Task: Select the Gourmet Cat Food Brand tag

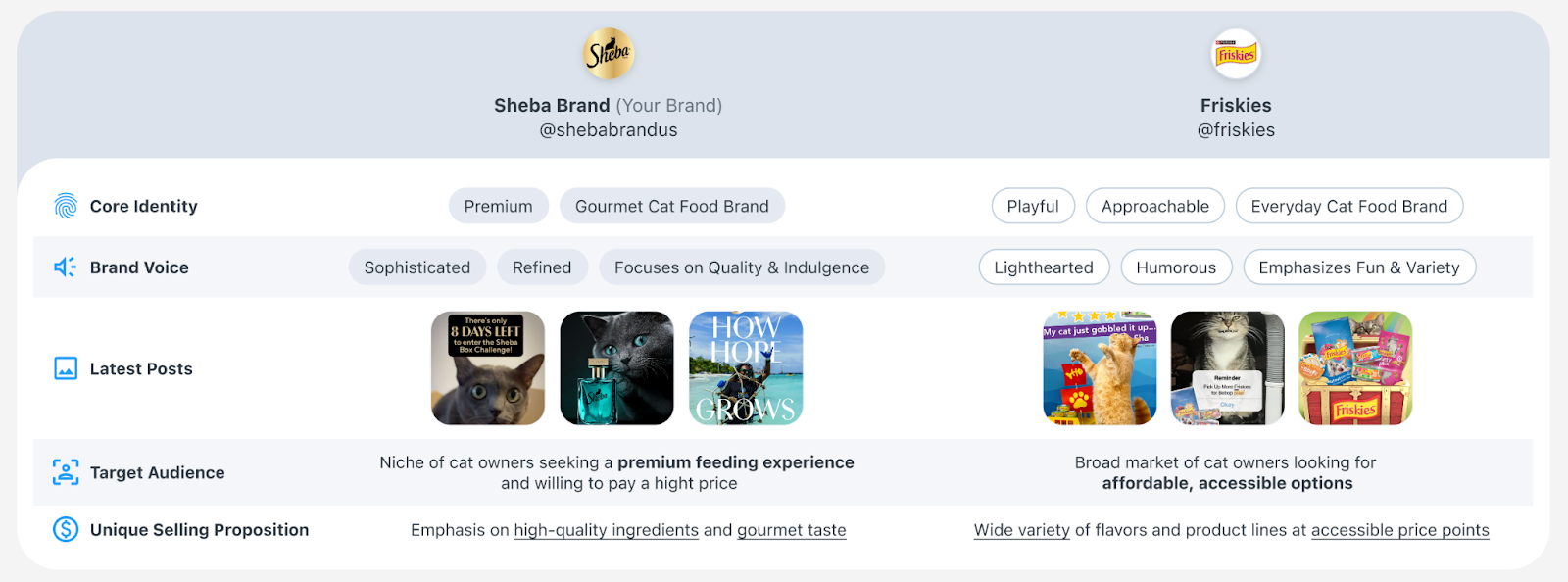Action: (x=671, y=206)
